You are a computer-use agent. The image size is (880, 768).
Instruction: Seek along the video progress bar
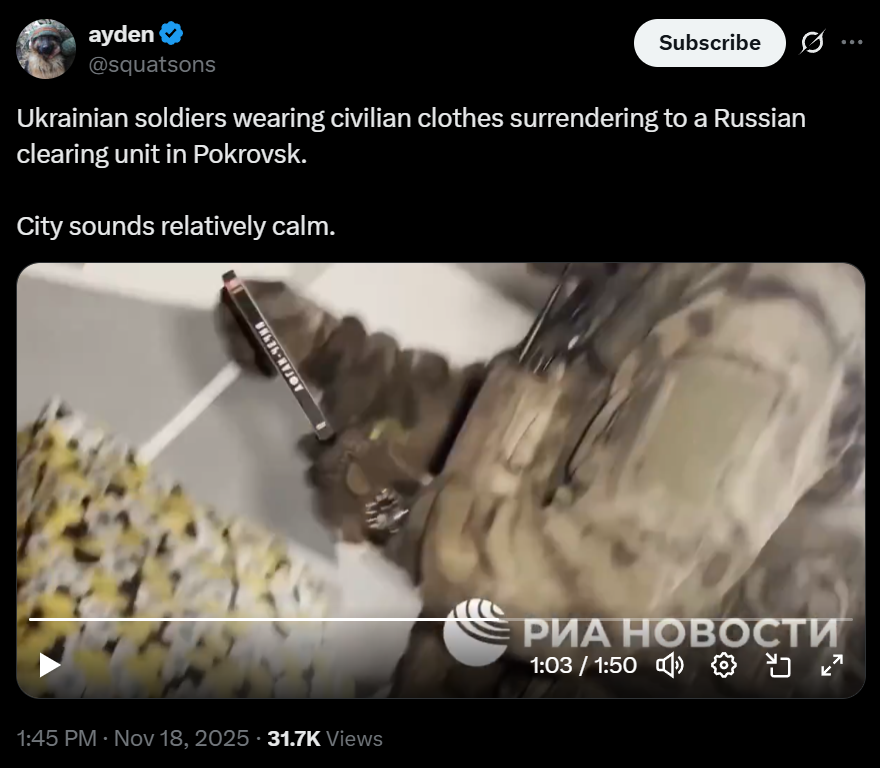coord(441,619)
